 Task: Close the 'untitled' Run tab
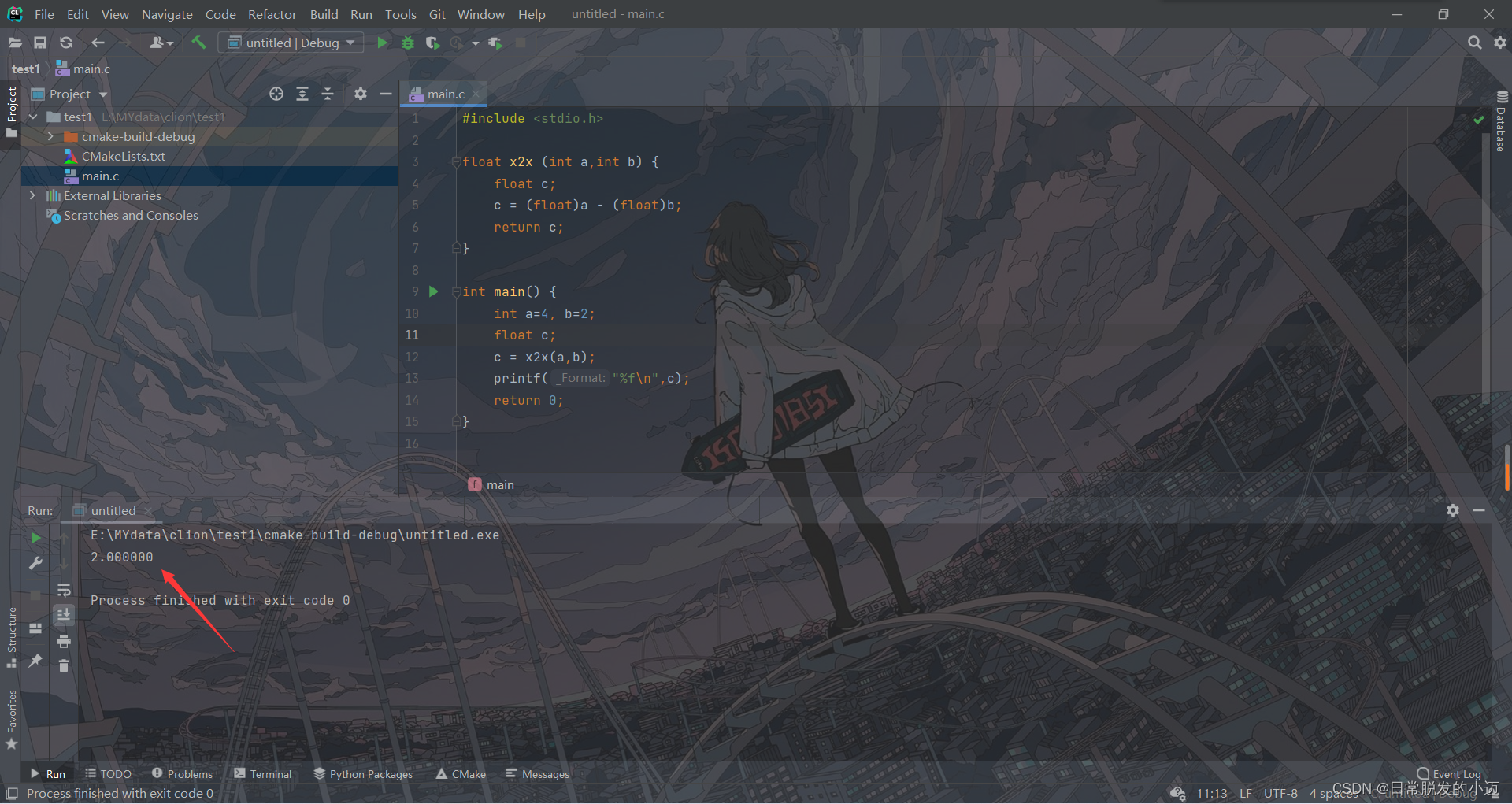coord(148,511)
